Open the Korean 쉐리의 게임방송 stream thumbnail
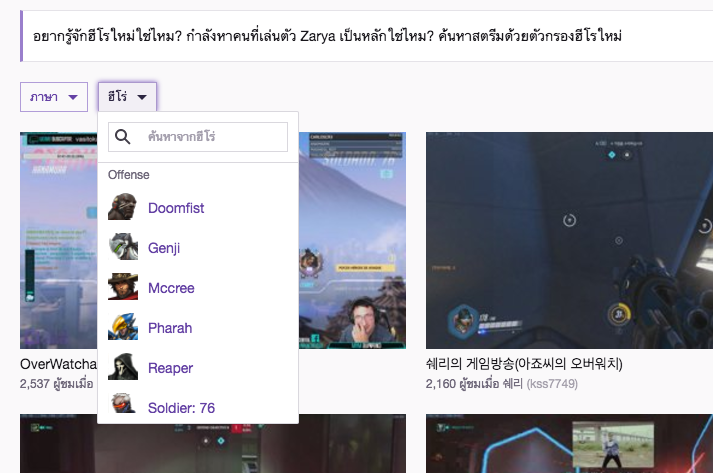The width and height of the screenshot is (713, 473). coord(569,241)
